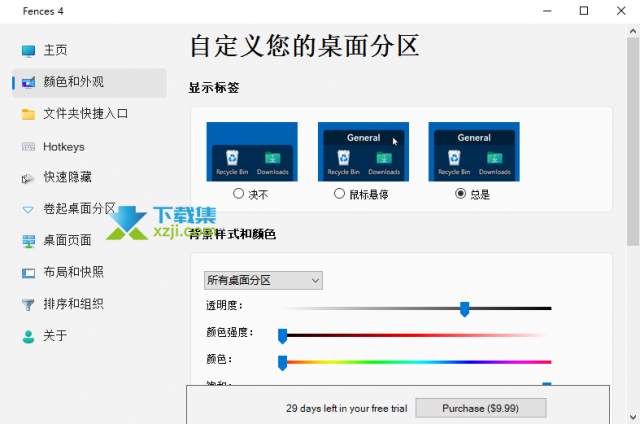This screenshot has height=424, width=640.
Task: Click the 颜色 hue slider handle
Action: pos(282,363)
